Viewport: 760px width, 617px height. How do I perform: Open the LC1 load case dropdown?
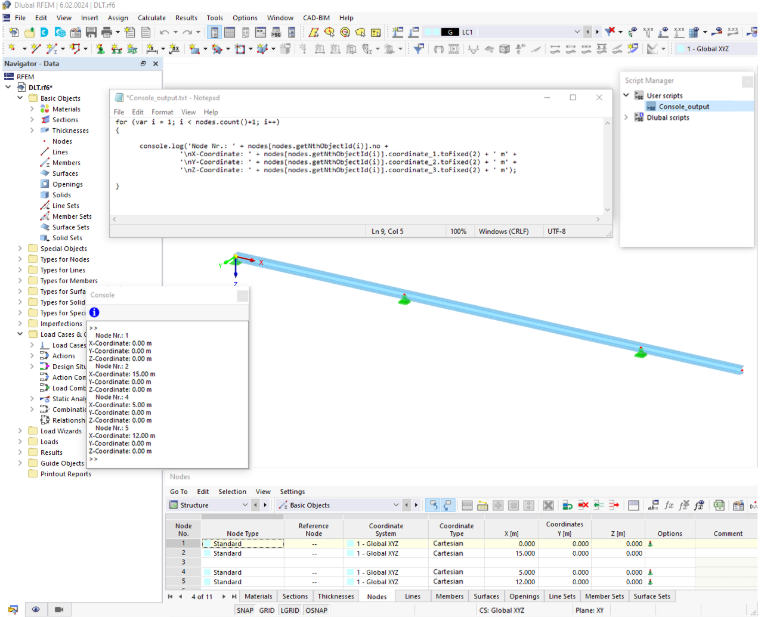[x=577, y=32]
